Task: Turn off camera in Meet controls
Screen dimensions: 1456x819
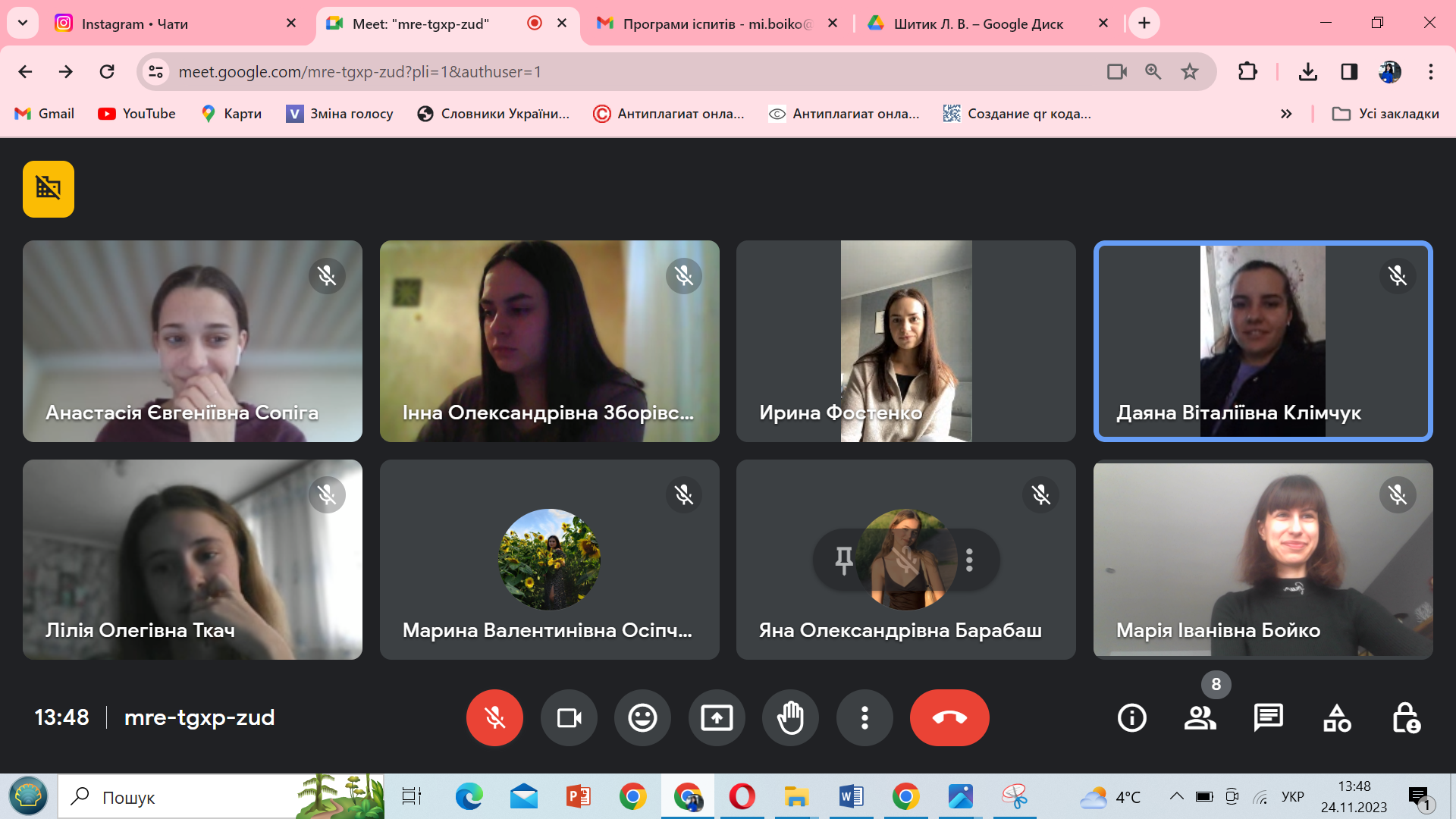Action: tap(569, 717)
